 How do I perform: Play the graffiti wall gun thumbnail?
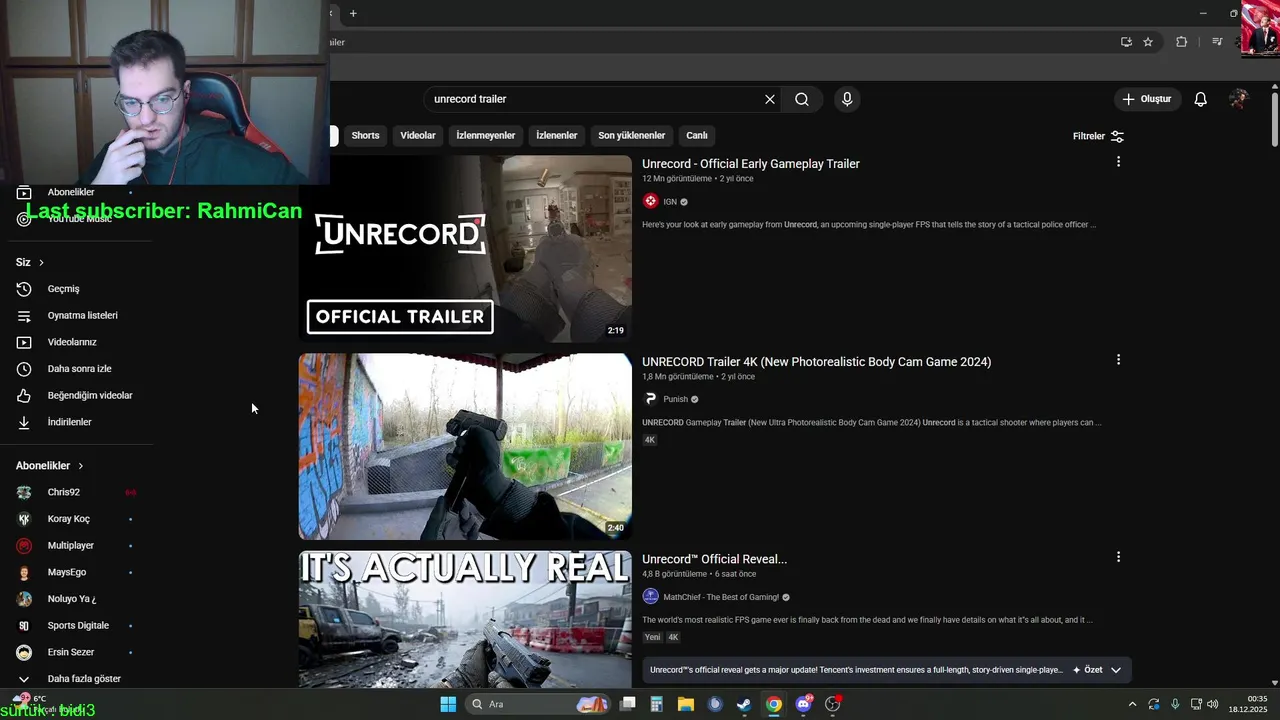point(465,446)
